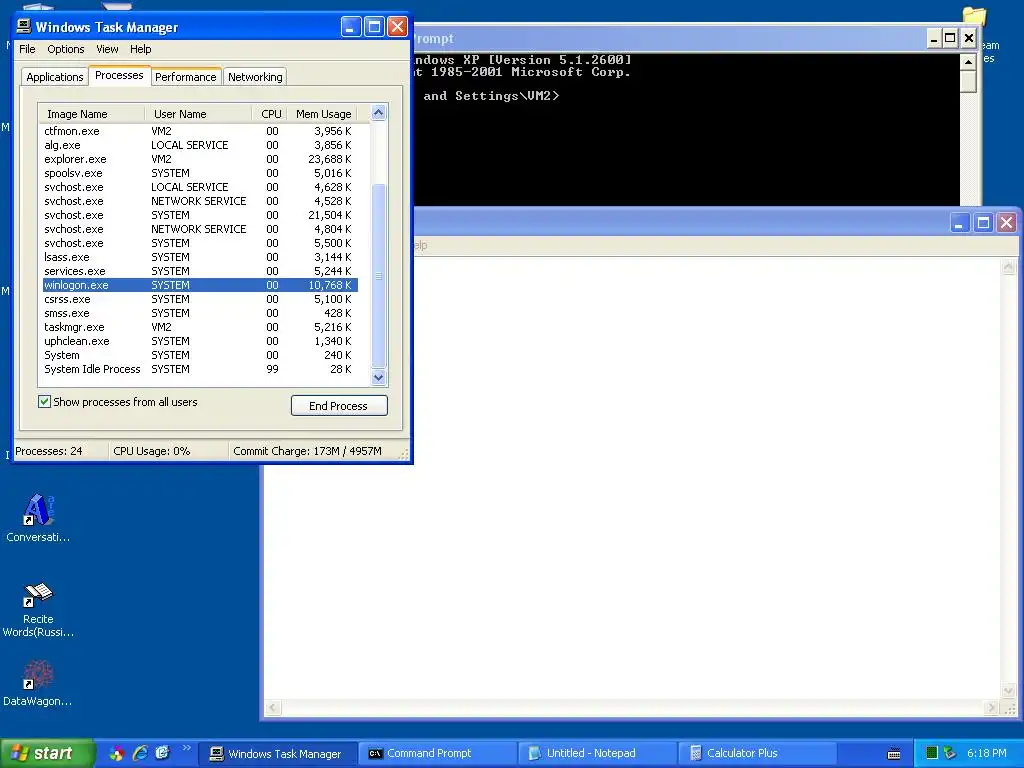The image size is (1024, 768).
Task: Click Notepad horizontal scroll right arrow
Action: pos(993,708)
